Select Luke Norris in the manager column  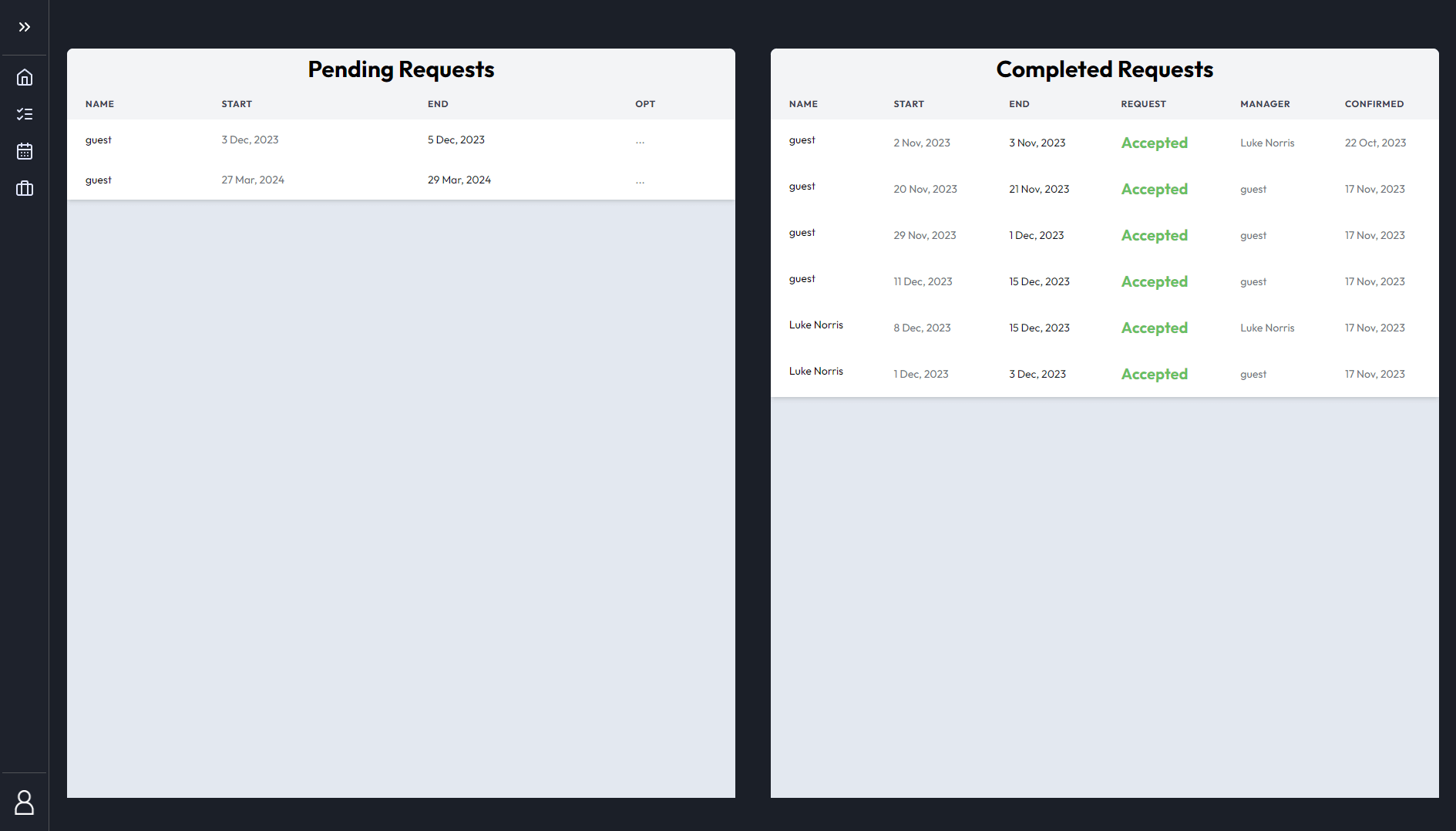(1267, 143)
